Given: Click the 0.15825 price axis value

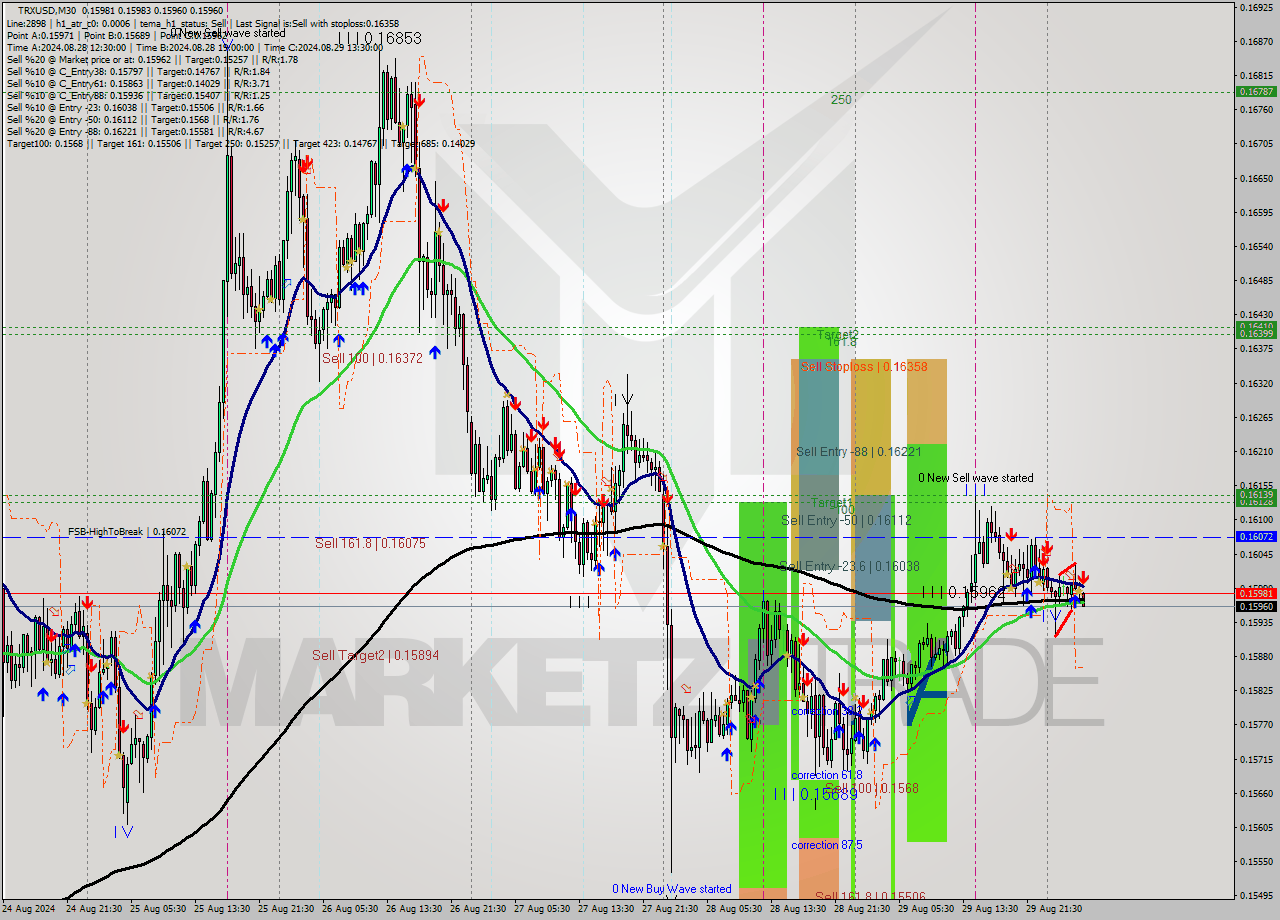Looking at the screenshot, I should pyautogui.click(x=1257, y=690).
